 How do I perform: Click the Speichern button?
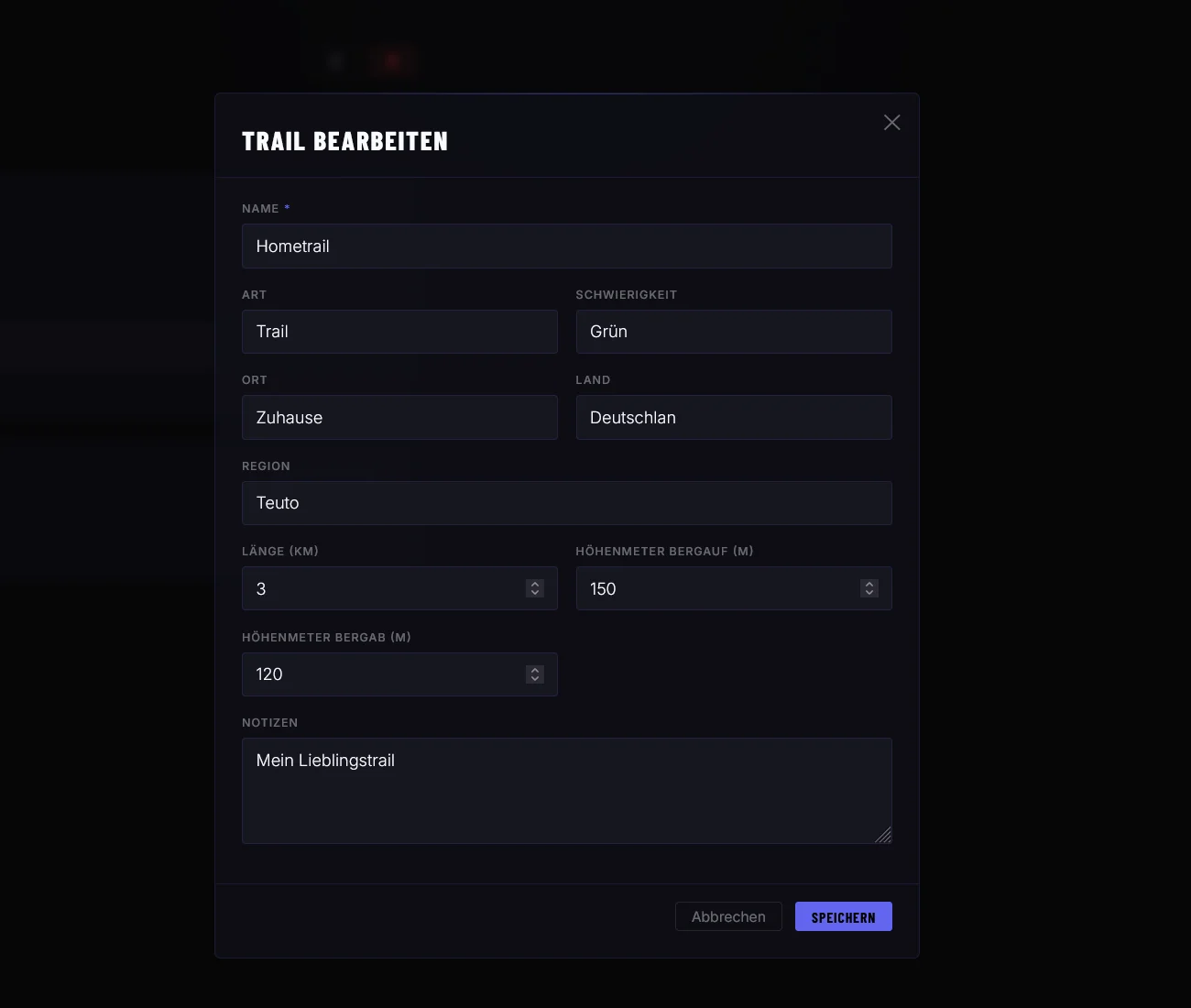843,916
